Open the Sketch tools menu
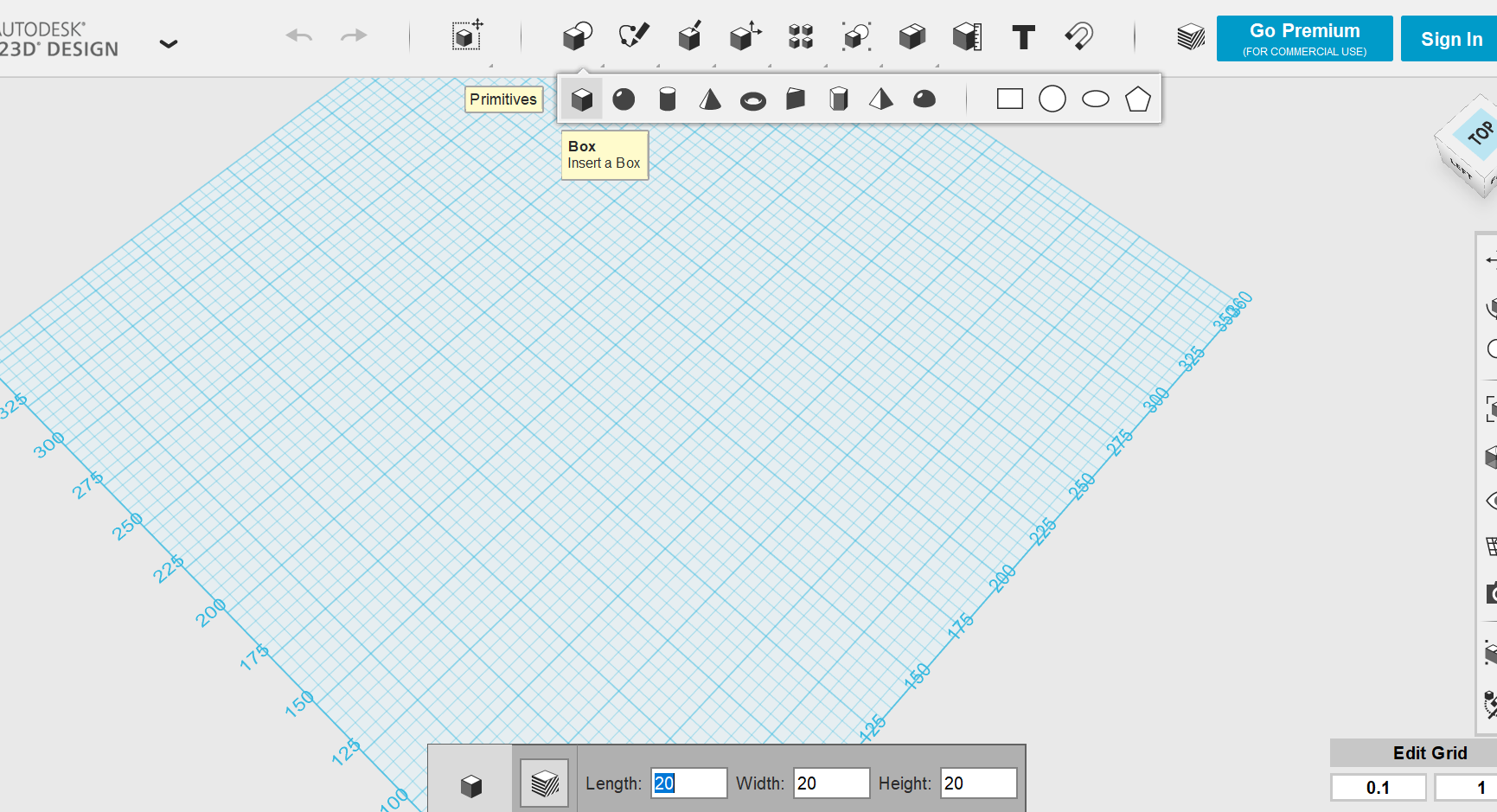Screen dimensions: 1497x812 click(x=633, y=36)
